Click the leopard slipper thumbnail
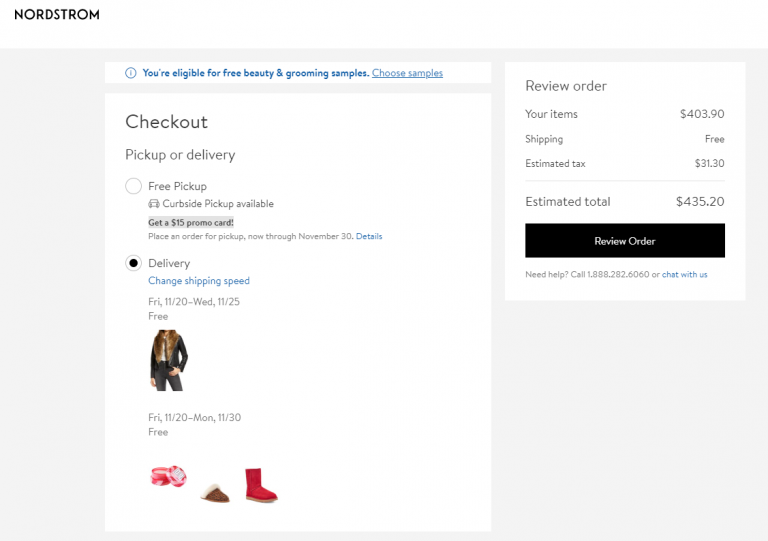Image resolution: width=768 pixels, height=541 pixels. coord(216,493)
